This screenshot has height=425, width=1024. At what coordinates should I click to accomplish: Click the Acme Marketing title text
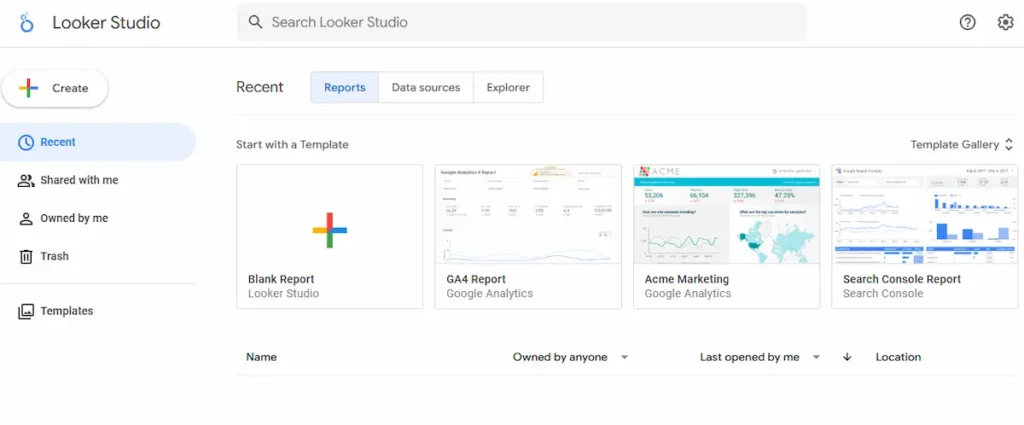(686, 279)
